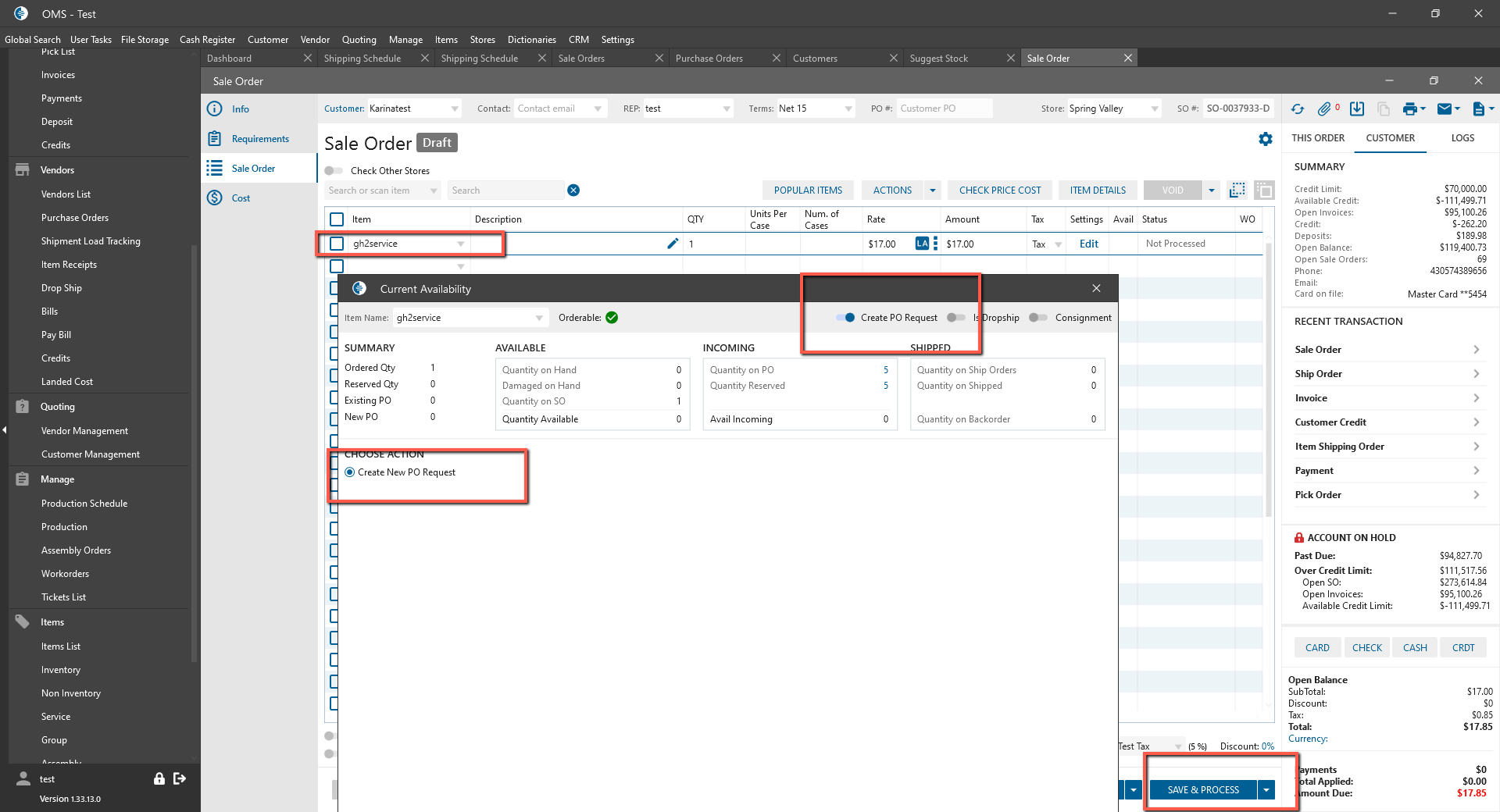Log out using the exit icon

click(x=180, y=778)
